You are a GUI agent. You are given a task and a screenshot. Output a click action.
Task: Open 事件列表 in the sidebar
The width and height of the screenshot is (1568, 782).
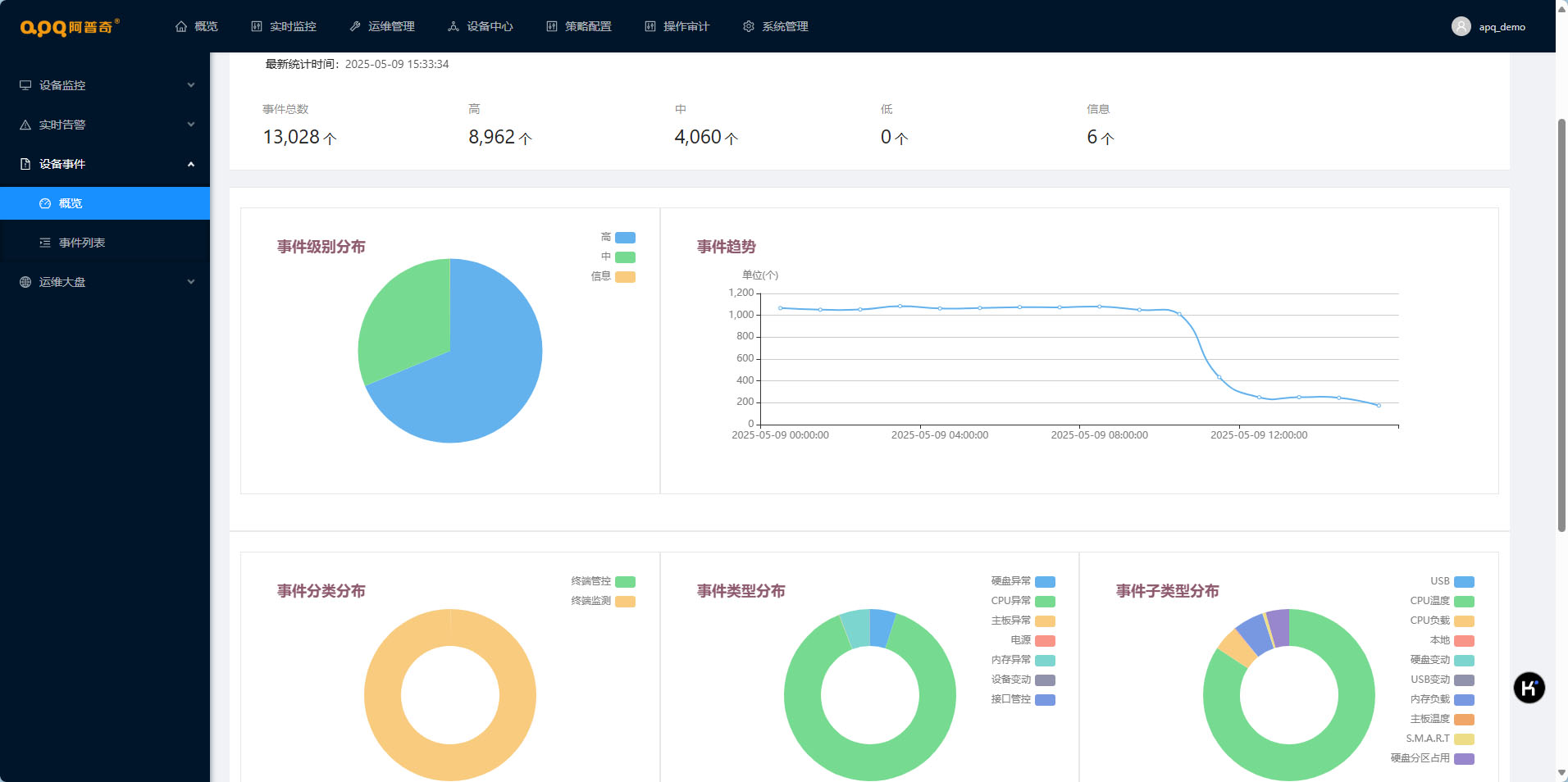click(82, 243)
